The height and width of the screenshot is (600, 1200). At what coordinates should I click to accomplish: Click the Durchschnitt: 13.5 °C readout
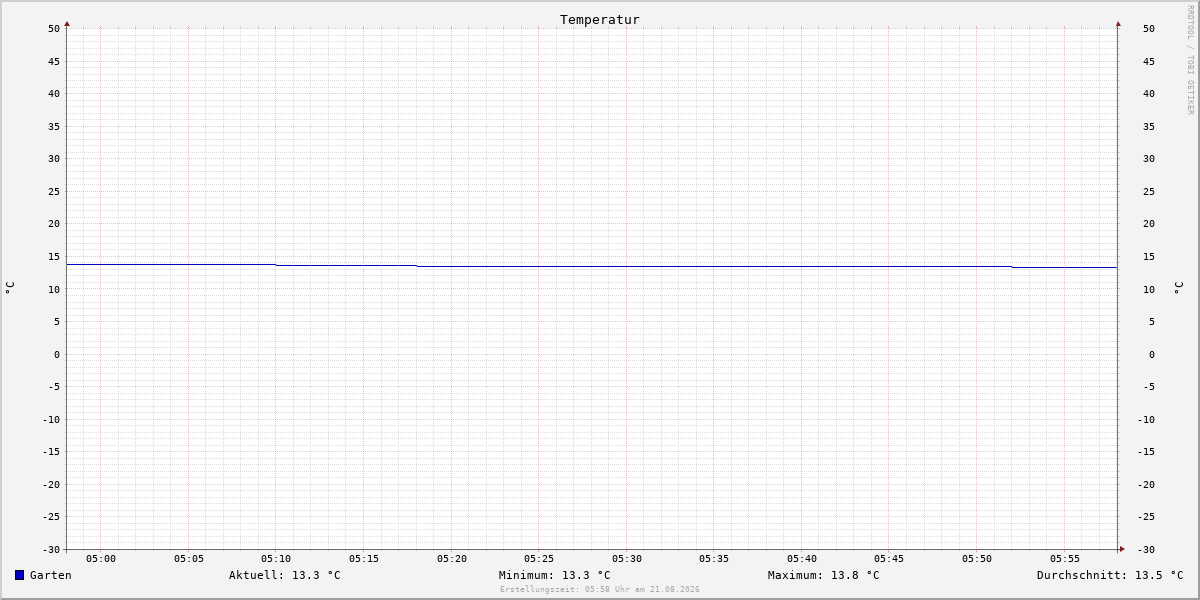1110,575
